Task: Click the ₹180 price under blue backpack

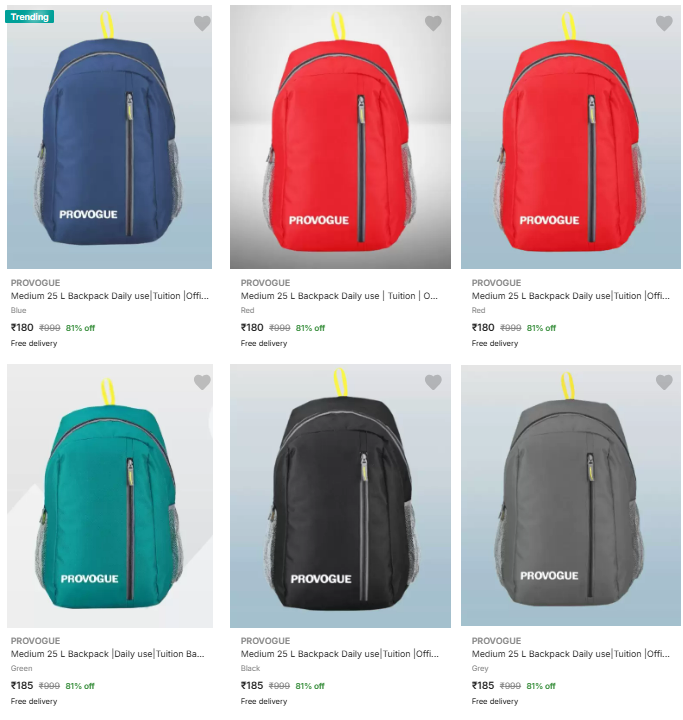Action: [22, 328]
